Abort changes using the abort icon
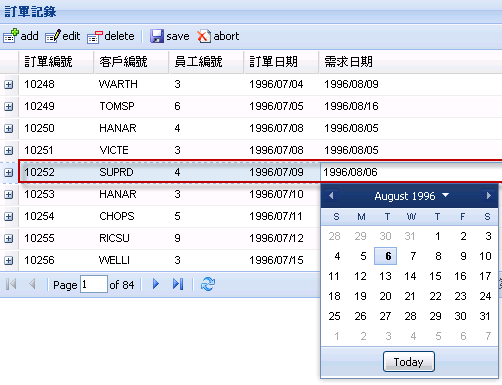This screenshot has width=502, height=385. (204, 36)
